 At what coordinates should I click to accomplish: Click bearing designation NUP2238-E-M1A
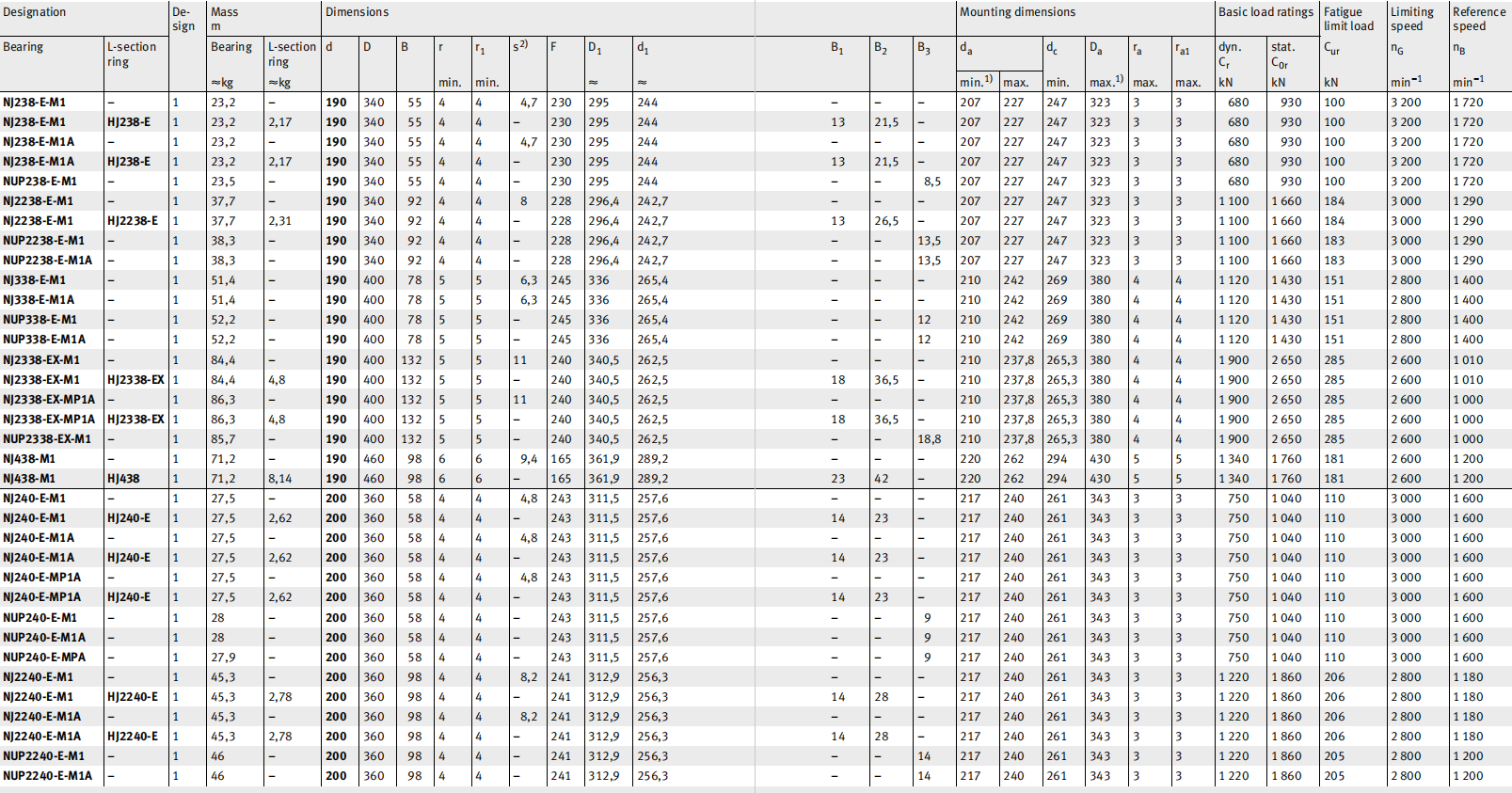click(48, 261)
